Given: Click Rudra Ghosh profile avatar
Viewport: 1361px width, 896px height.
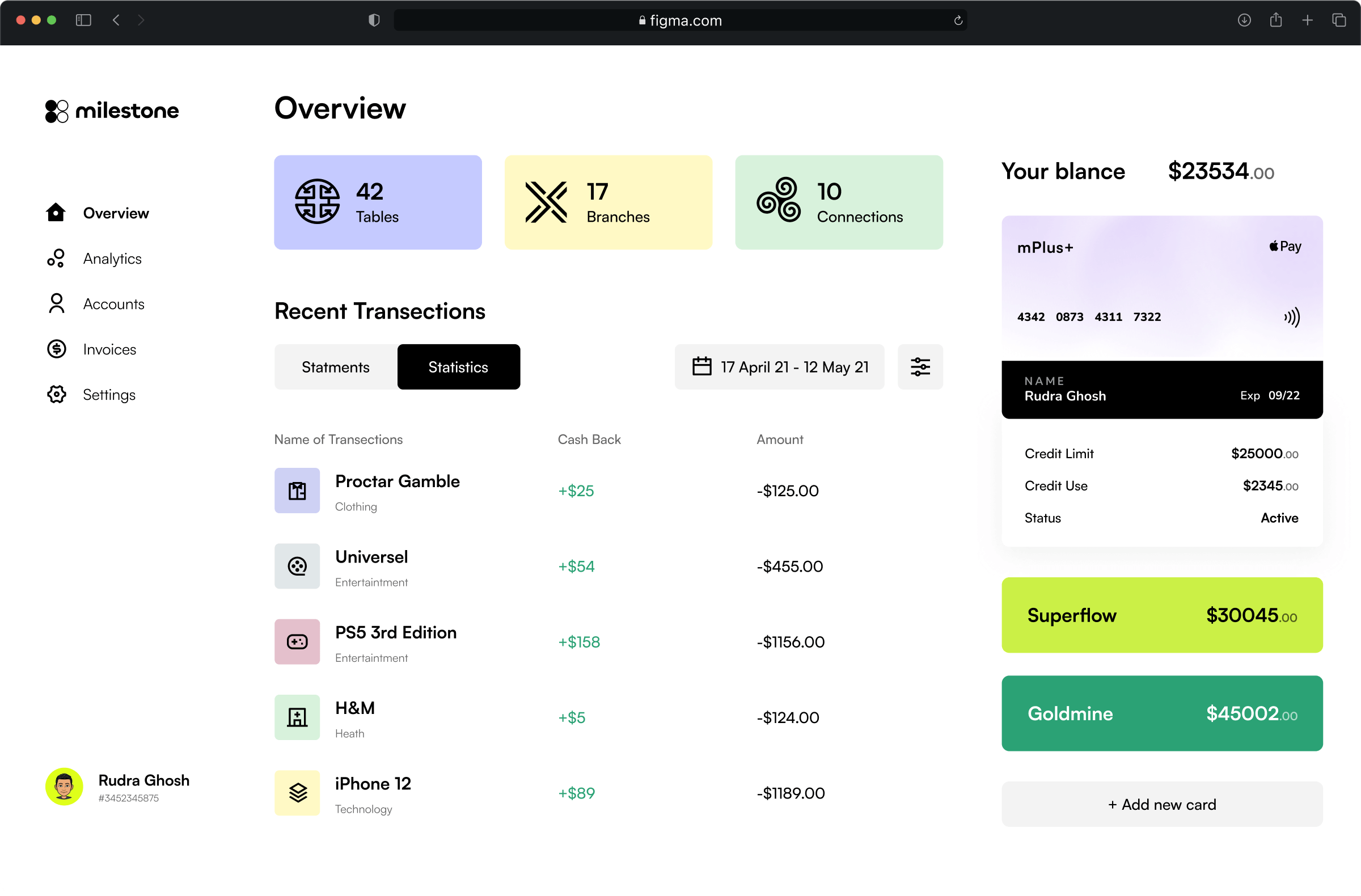Looking at the screenshot, I should [x=64, y=786].
